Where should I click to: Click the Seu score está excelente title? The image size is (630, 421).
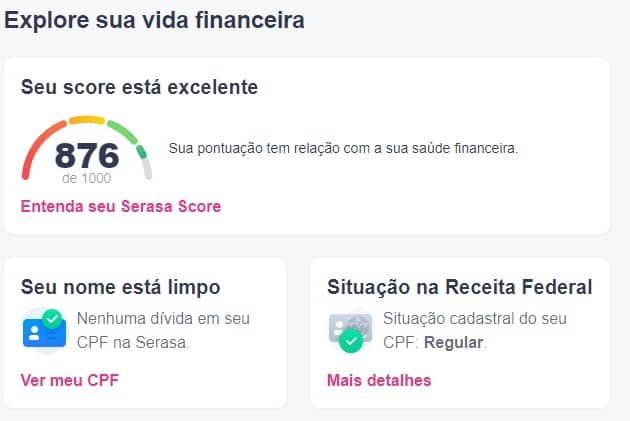tap(139, 87)
